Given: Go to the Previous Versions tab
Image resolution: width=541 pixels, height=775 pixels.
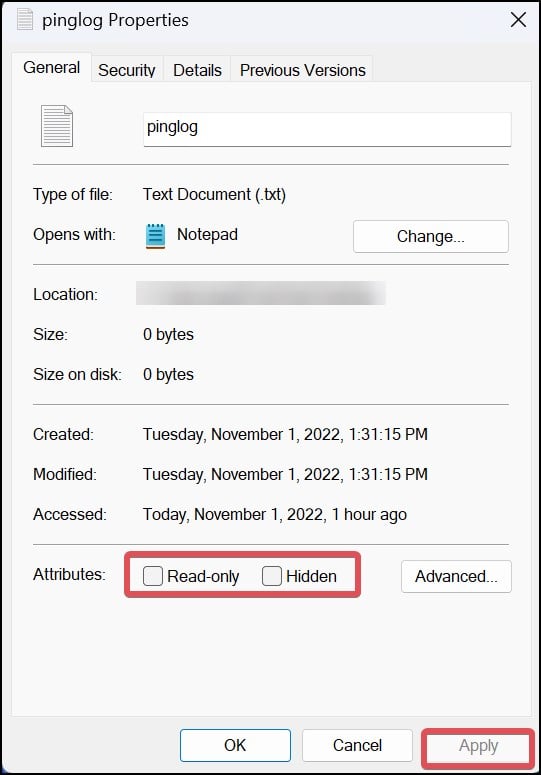Looking at the screenshot, I should (302, 70).
